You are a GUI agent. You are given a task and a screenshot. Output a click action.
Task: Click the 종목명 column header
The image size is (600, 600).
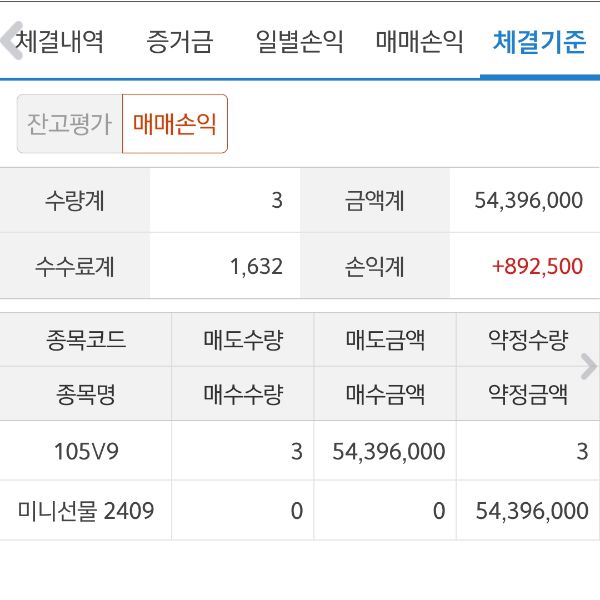86,395
